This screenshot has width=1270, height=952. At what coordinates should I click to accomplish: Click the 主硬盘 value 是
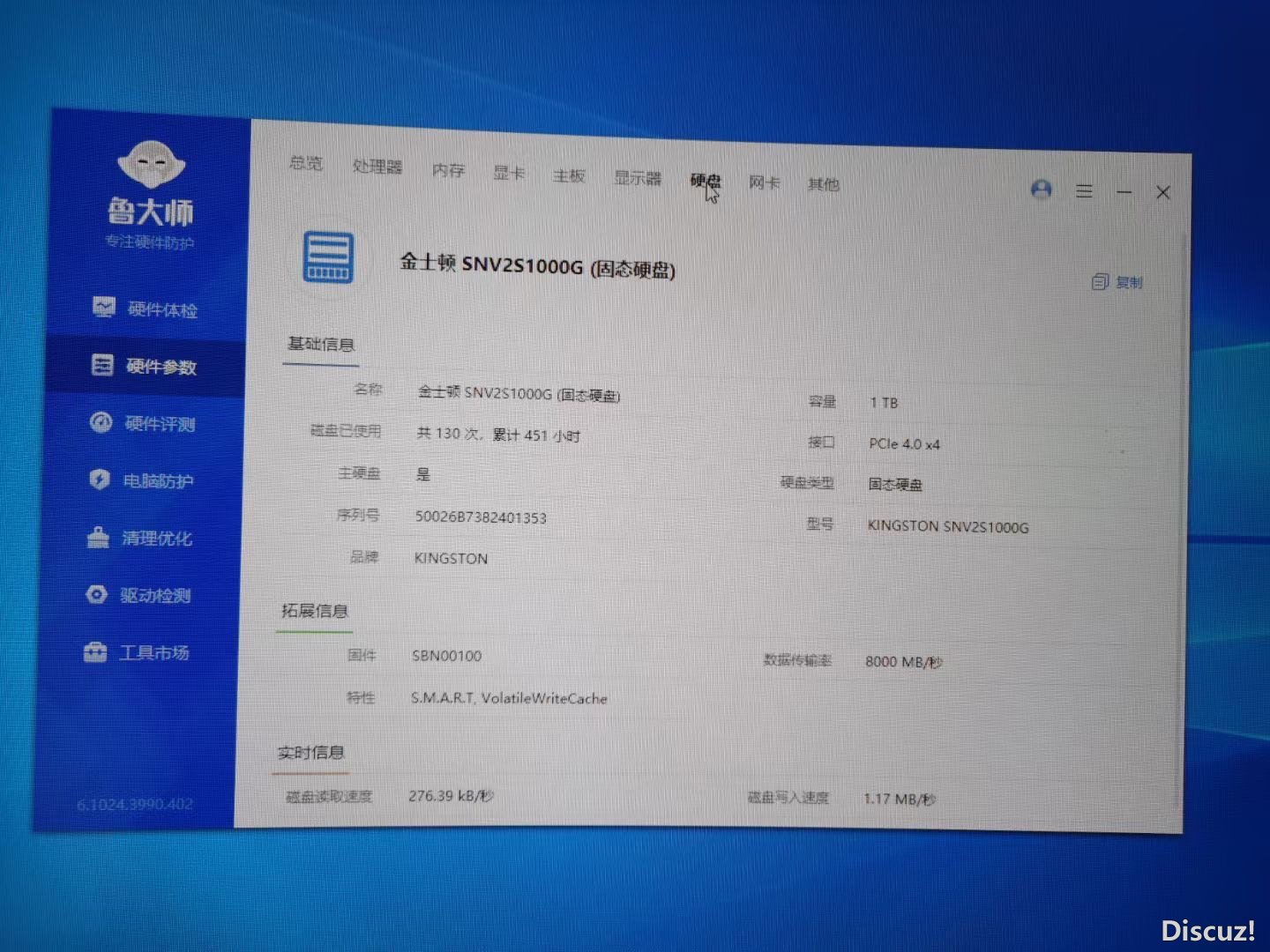[423, 474]
